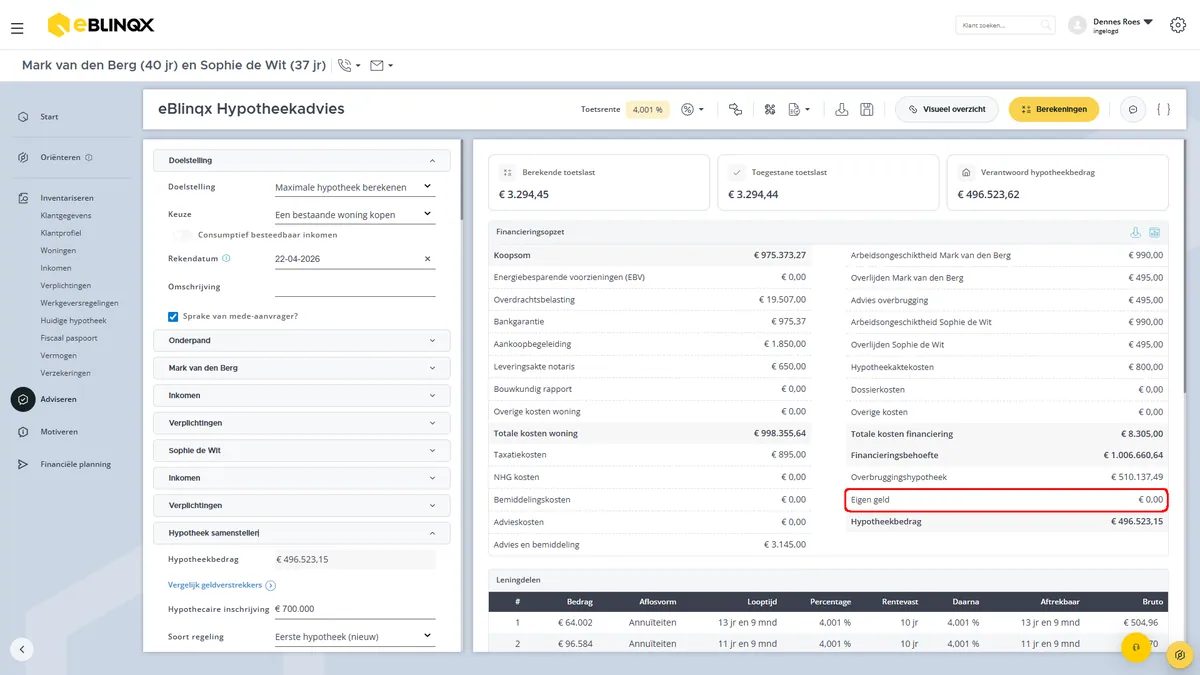Expand the Onderpand section
This screenshot has height=675, width=1200.
[x=302, y=340]
